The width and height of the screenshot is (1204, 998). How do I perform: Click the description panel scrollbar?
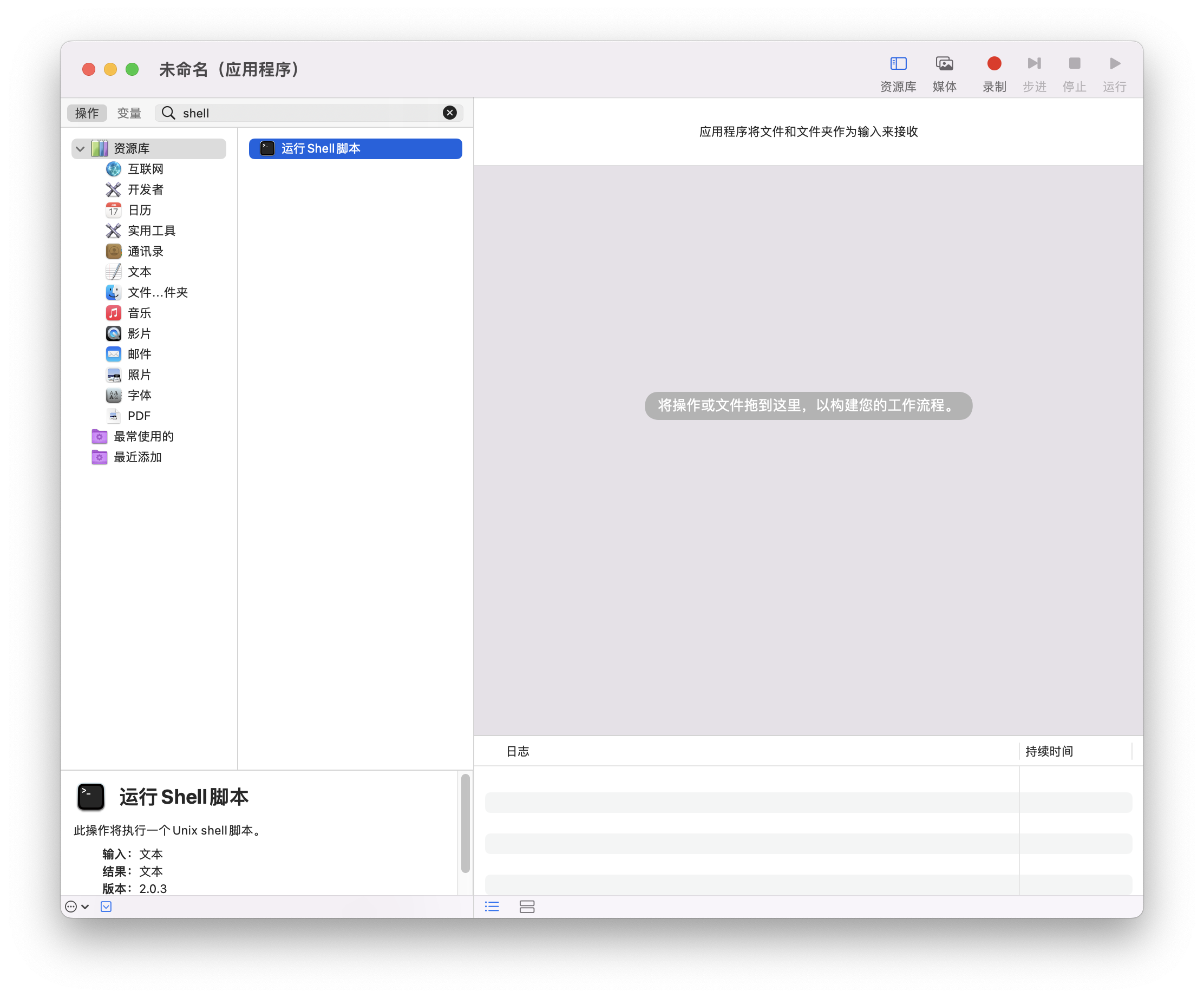coord(465,823)
